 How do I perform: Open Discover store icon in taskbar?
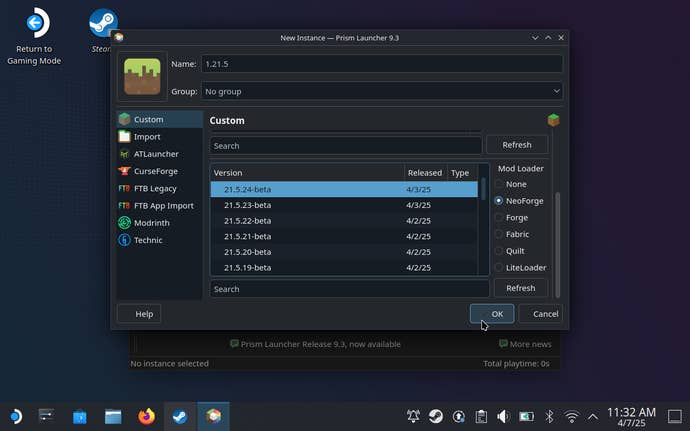pyautogui.click(x=80, y=416)
